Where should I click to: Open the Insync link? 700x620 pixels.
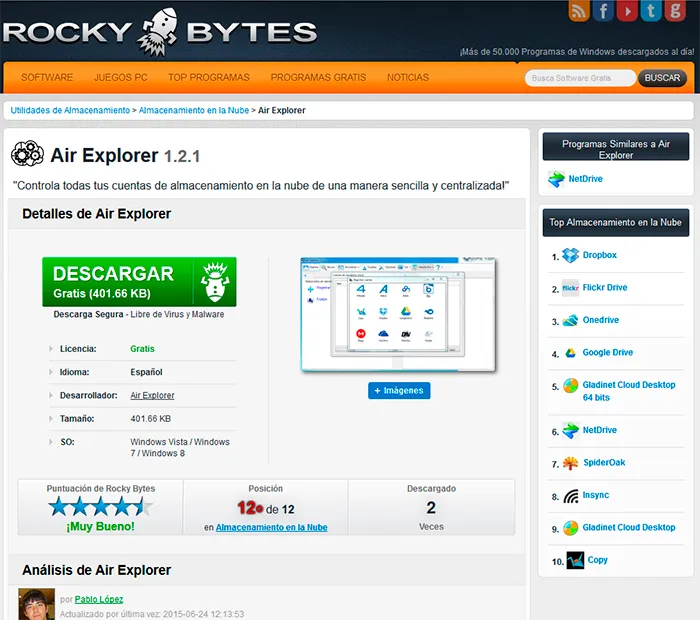(596, 495)
